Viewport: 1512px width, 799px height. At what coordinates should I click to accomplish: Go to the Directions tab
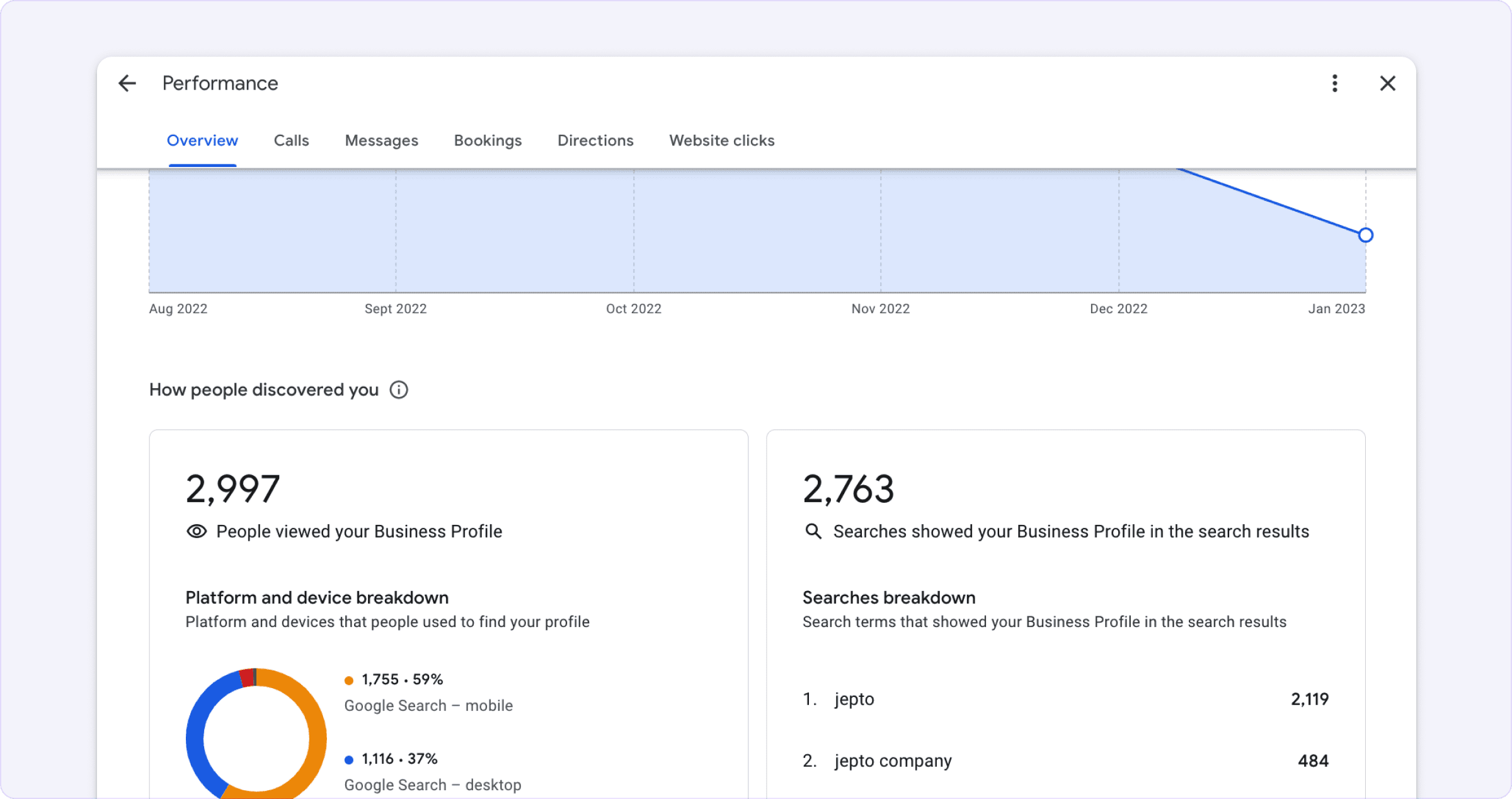(x=595, y=141)
